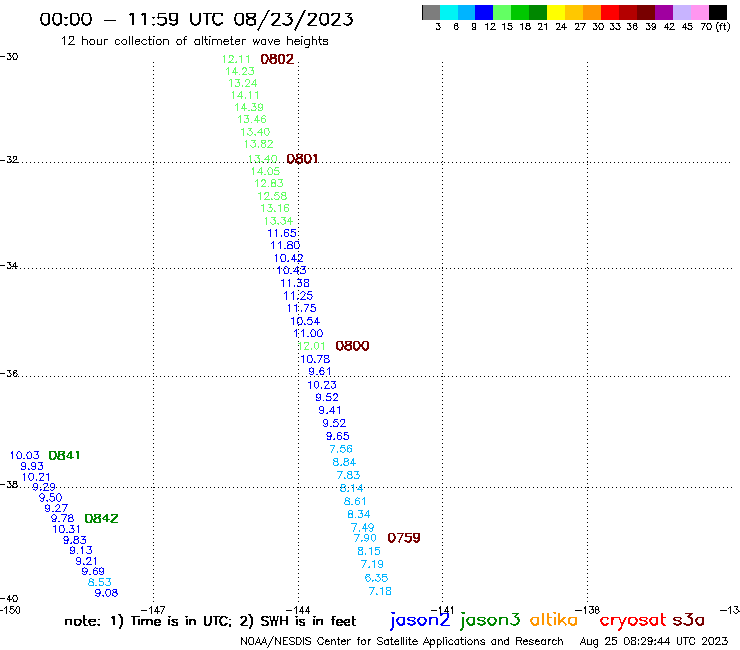Screen dimensions: 740x650
Task: Click the subtitle '12 hour collection of altimeter wave heights'
Action: [194, 41]
